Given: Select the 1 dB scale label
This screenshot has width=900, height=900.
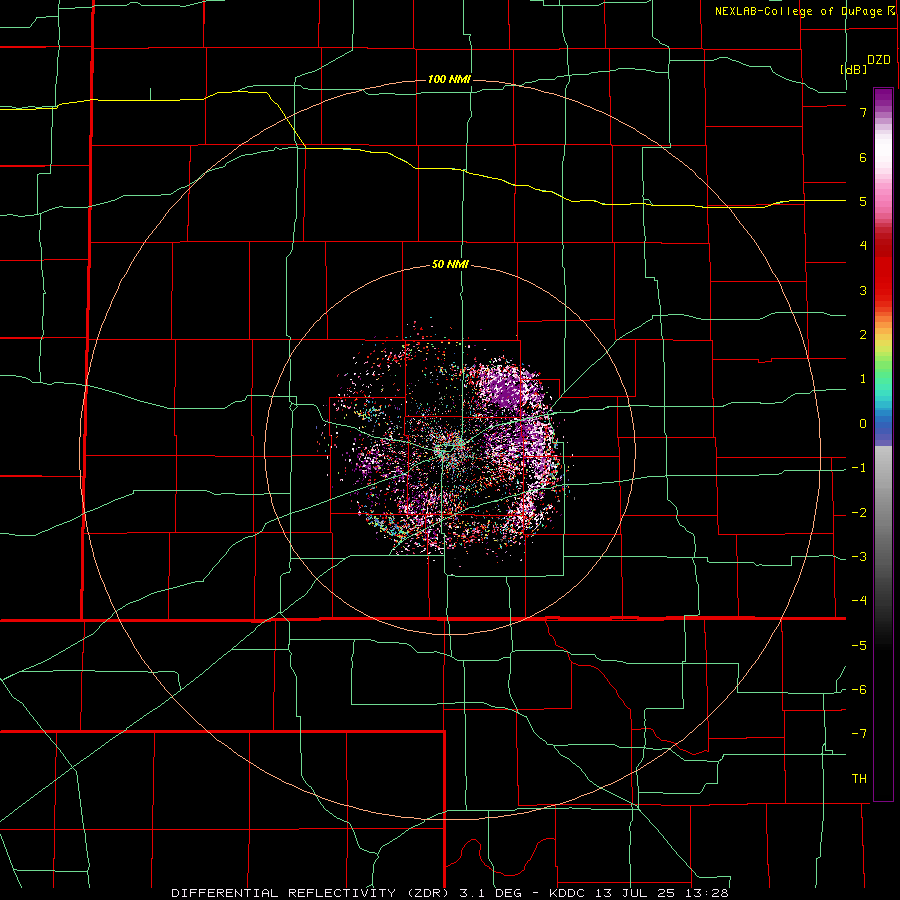Looking at the screenshot, I should tap(863, 379).
